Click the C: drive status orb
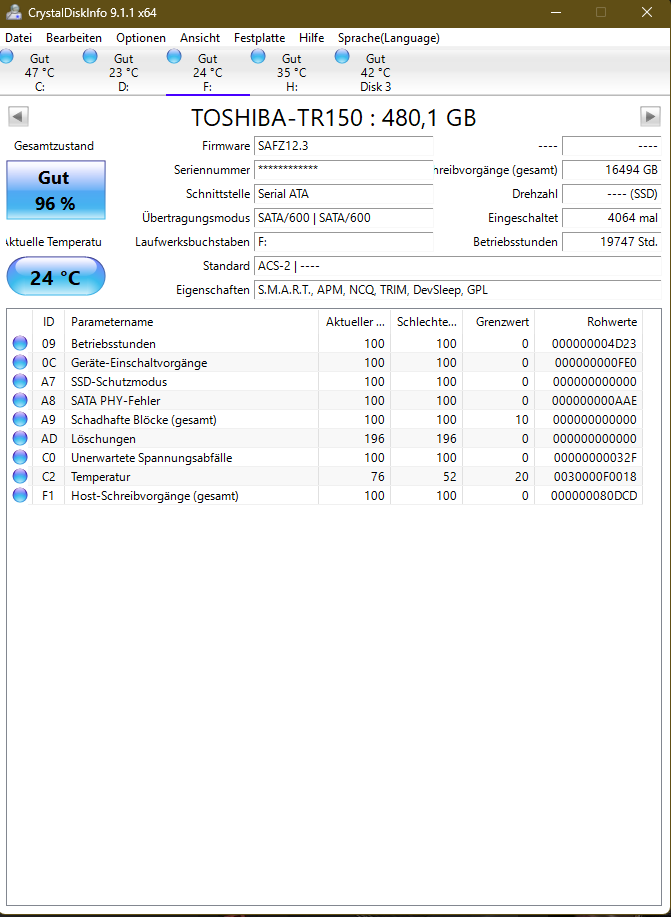The height and width of the screenshot is (917, 671). 6,56
